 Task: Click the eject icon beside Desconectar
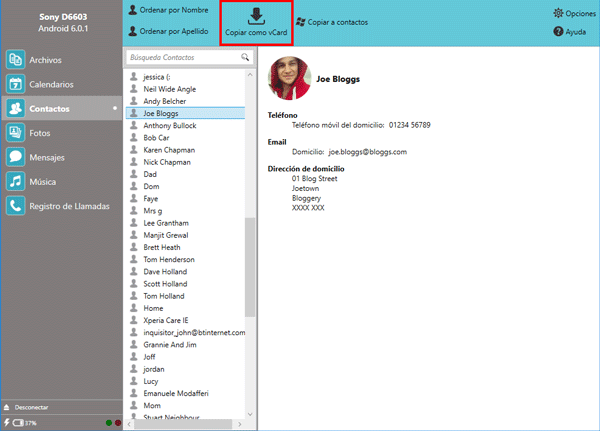point(7,407)
